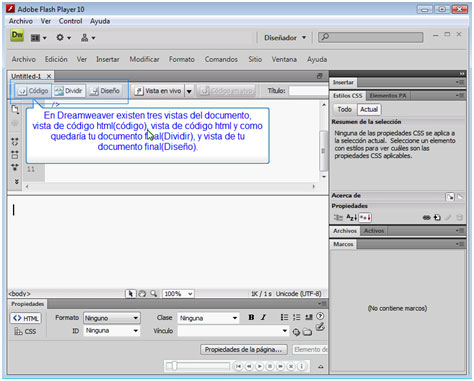Toggle Italic formatting

coord(263,317)
